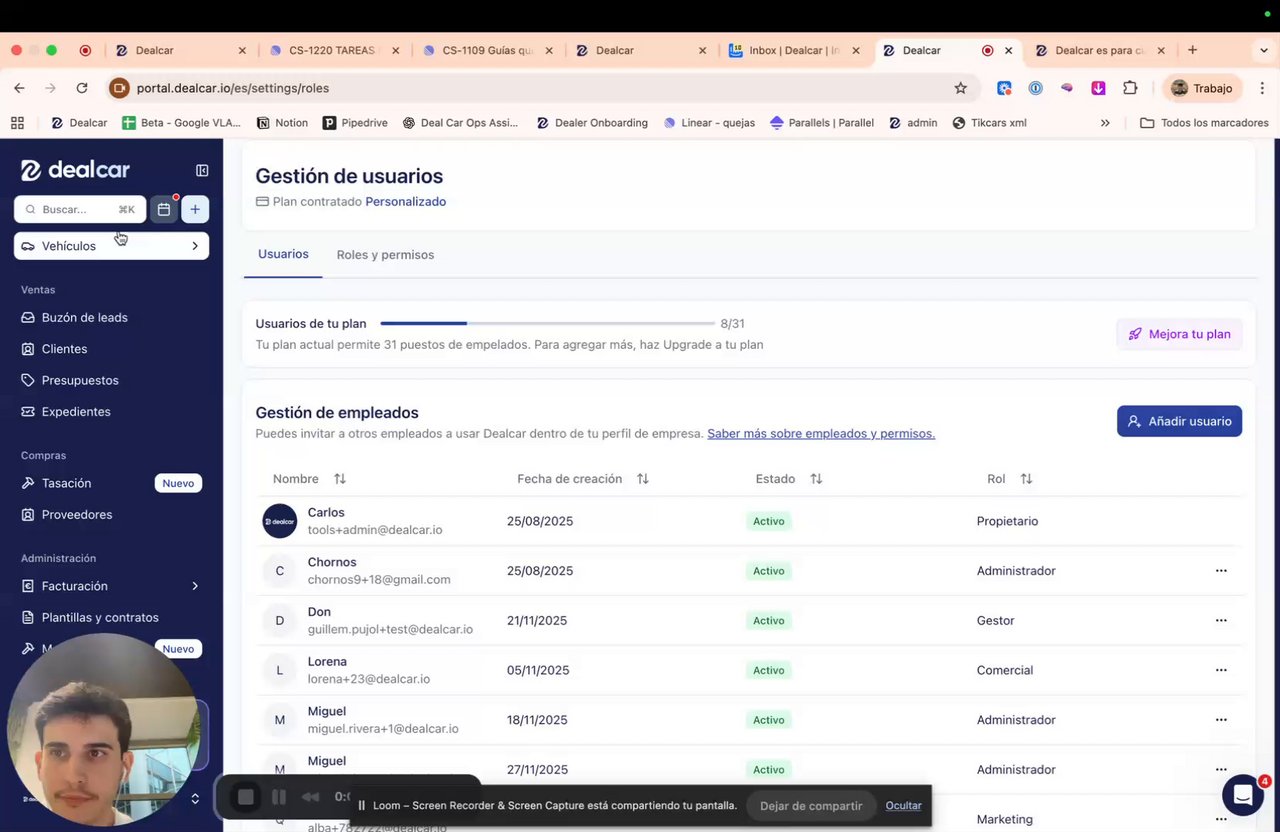Click the Usuarios de tu plan progress bar

547,324
